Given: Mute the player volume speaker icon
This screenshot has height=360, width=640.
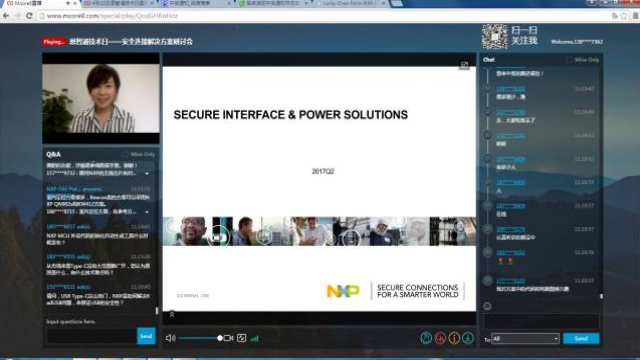Looking at the screenshot, I should (x=171, y=338).
